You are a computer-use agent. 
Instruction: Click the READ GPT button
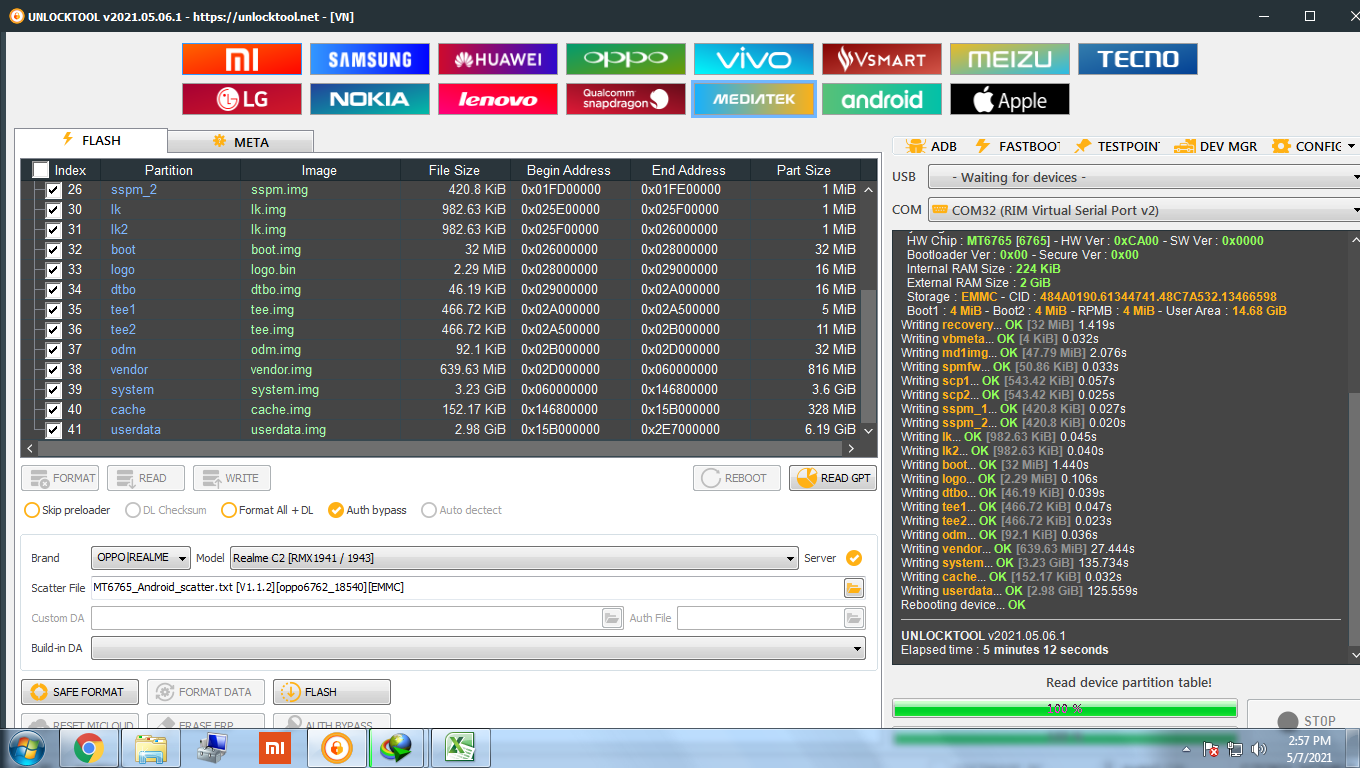click(832, 478)
